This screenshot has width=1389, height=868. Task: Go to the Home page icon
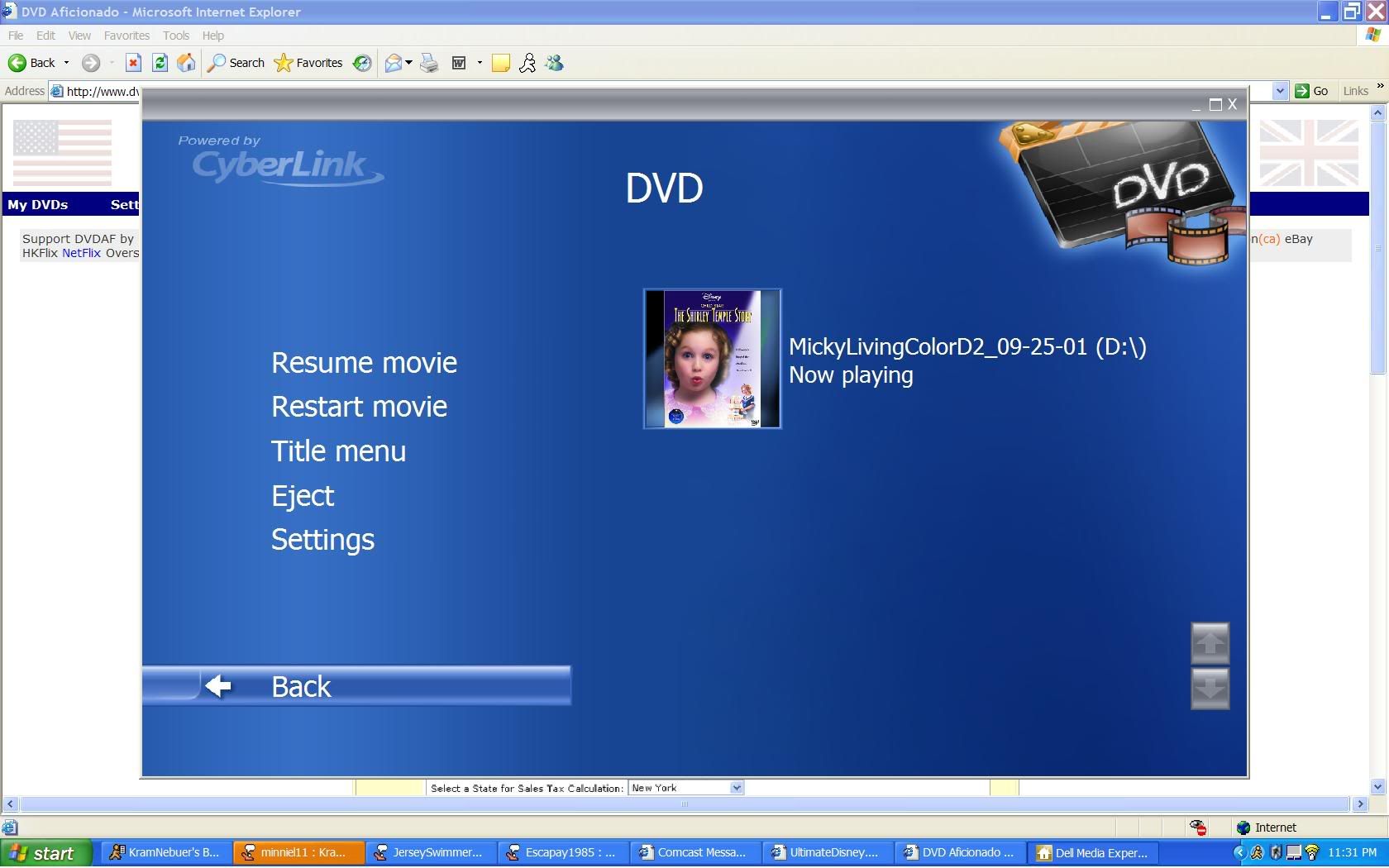coord(187,63)
